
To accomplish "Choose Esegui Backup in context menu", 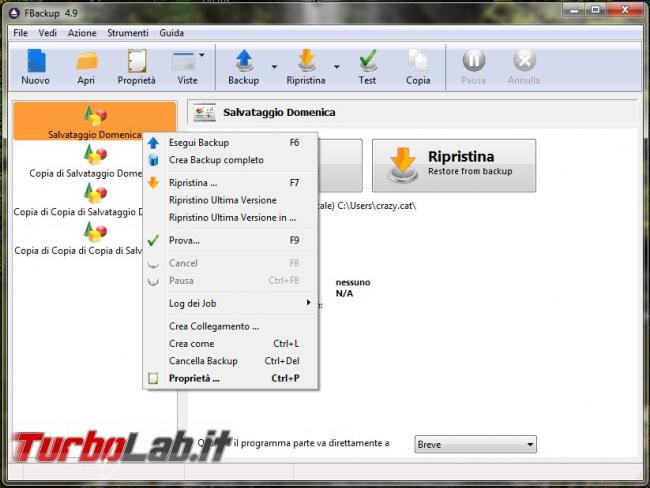I will pyautogui.click(x=230, y=143).
